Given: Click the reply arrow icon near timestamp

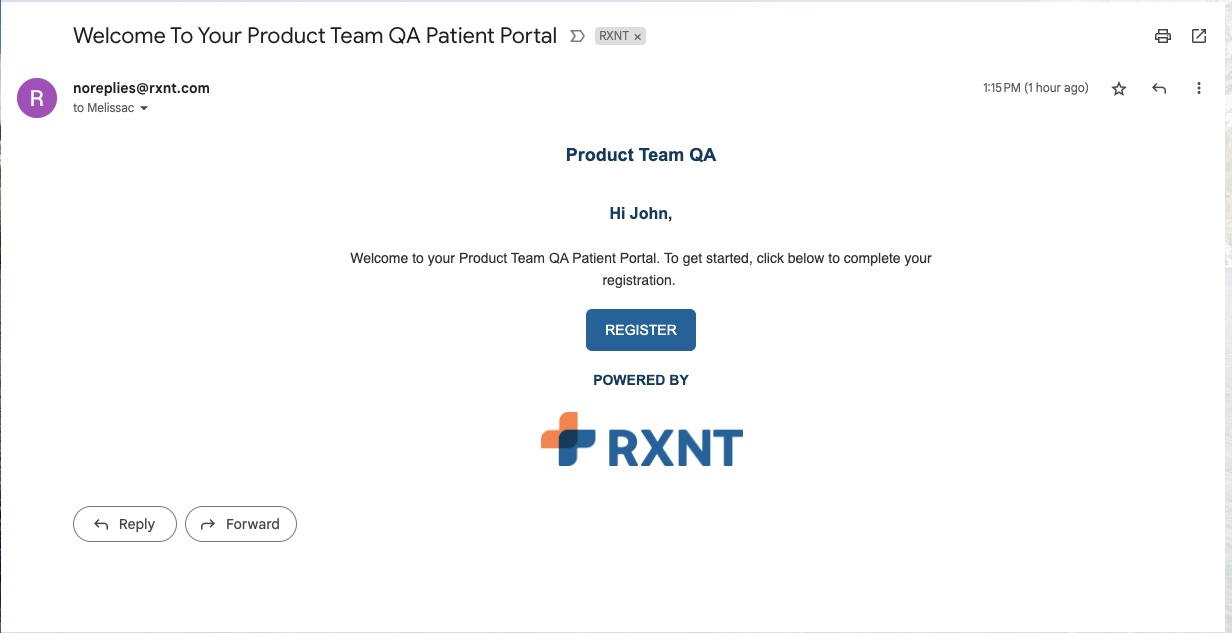Looking at the screenshot, I should click(x=1159, y=89).
